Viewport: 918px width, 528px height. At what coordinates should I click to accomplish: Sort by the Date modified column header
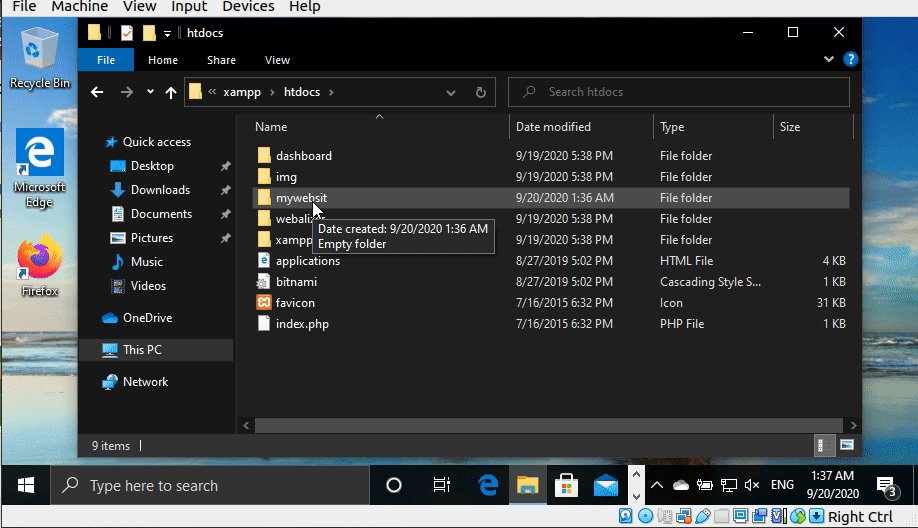click(x=553, y=127)
